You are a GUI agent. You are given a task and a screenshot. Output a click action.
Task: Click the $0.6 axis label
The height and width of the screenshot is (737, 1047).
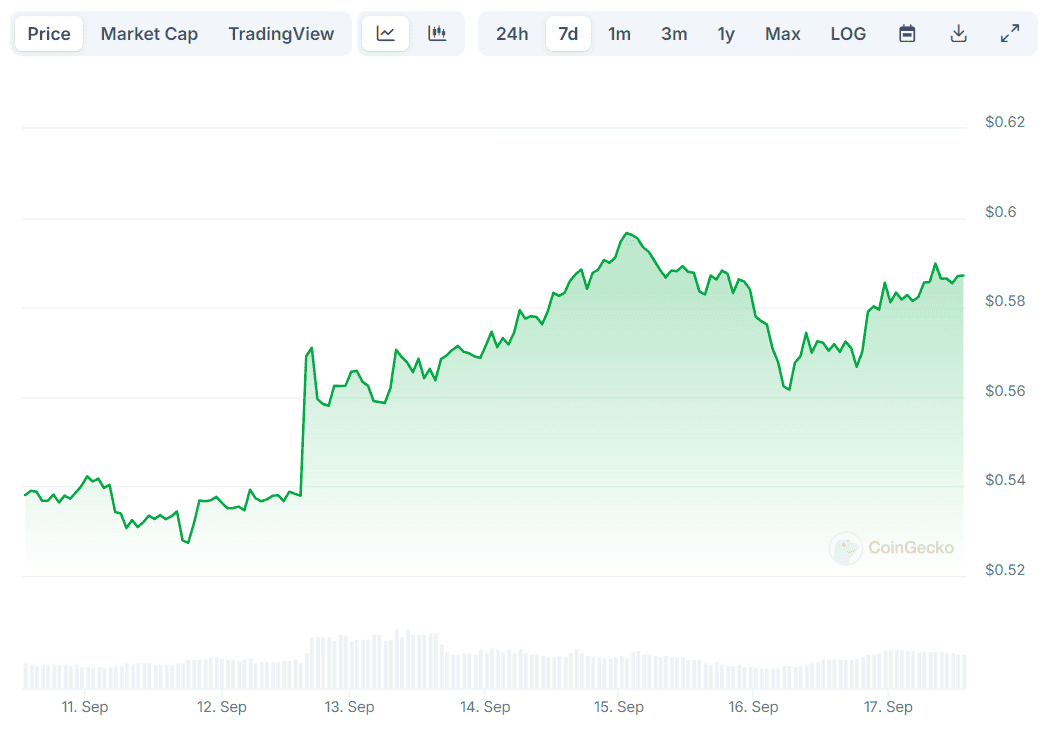(1000, 212)
